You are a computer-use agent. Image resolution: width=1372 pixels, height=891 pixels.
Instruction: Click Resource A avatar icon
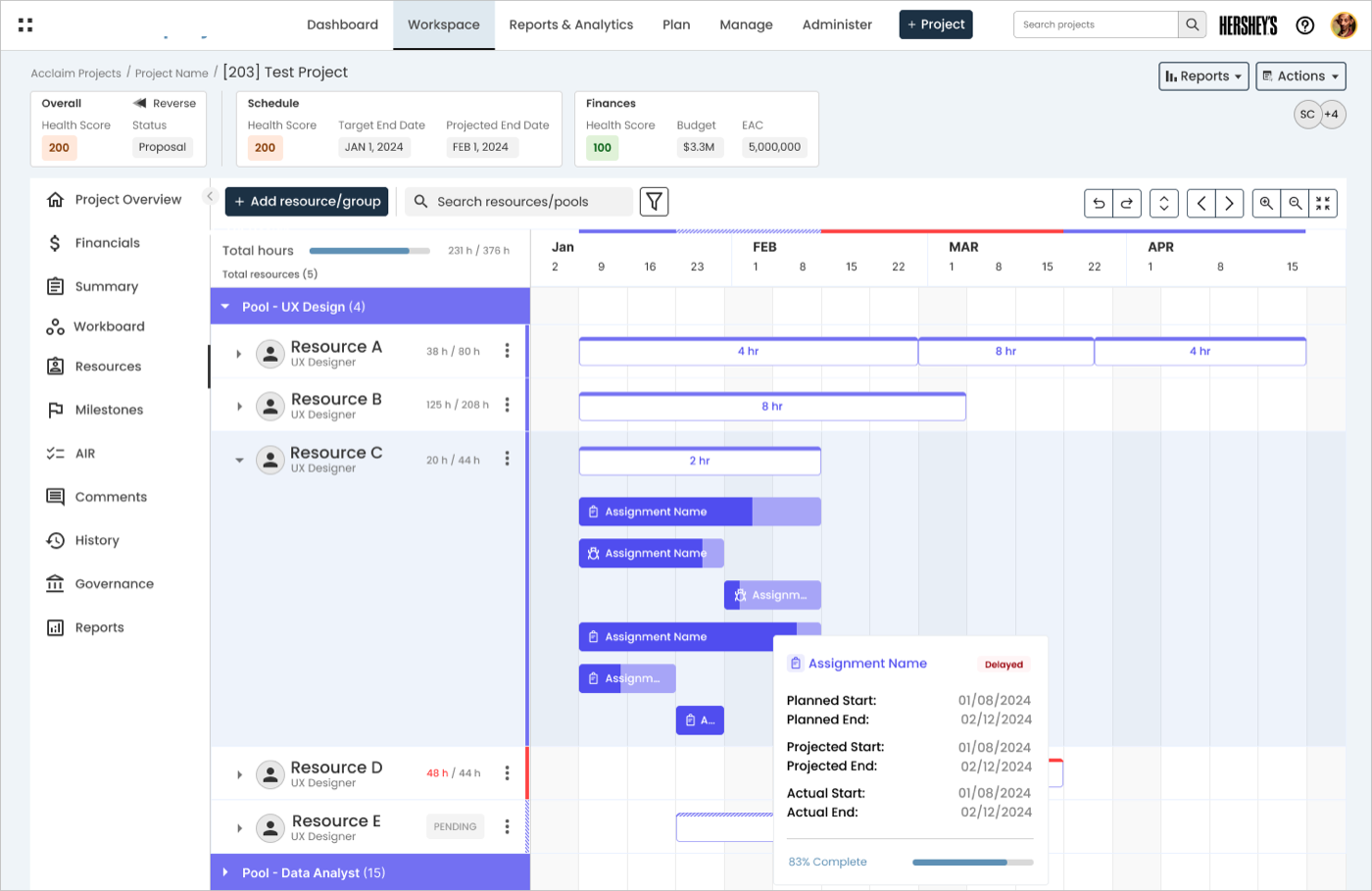point(270,353)
